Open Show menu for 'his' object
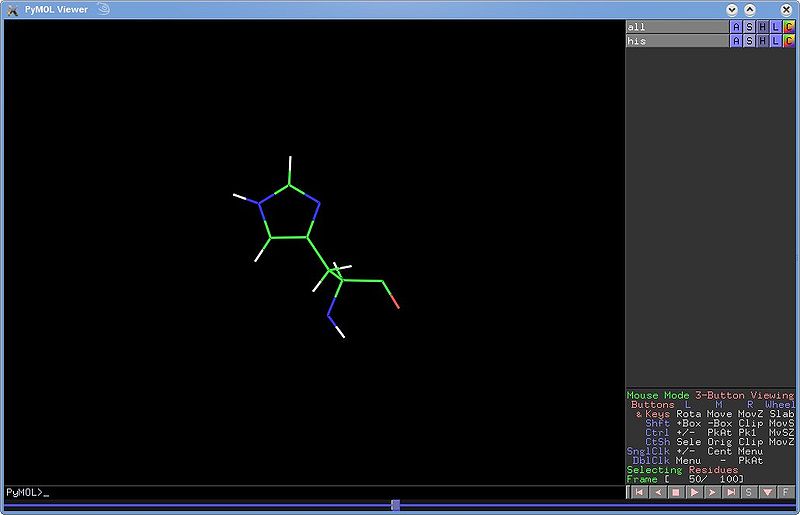Viewport: 800px width, 515px height. (x=750, y=41)
